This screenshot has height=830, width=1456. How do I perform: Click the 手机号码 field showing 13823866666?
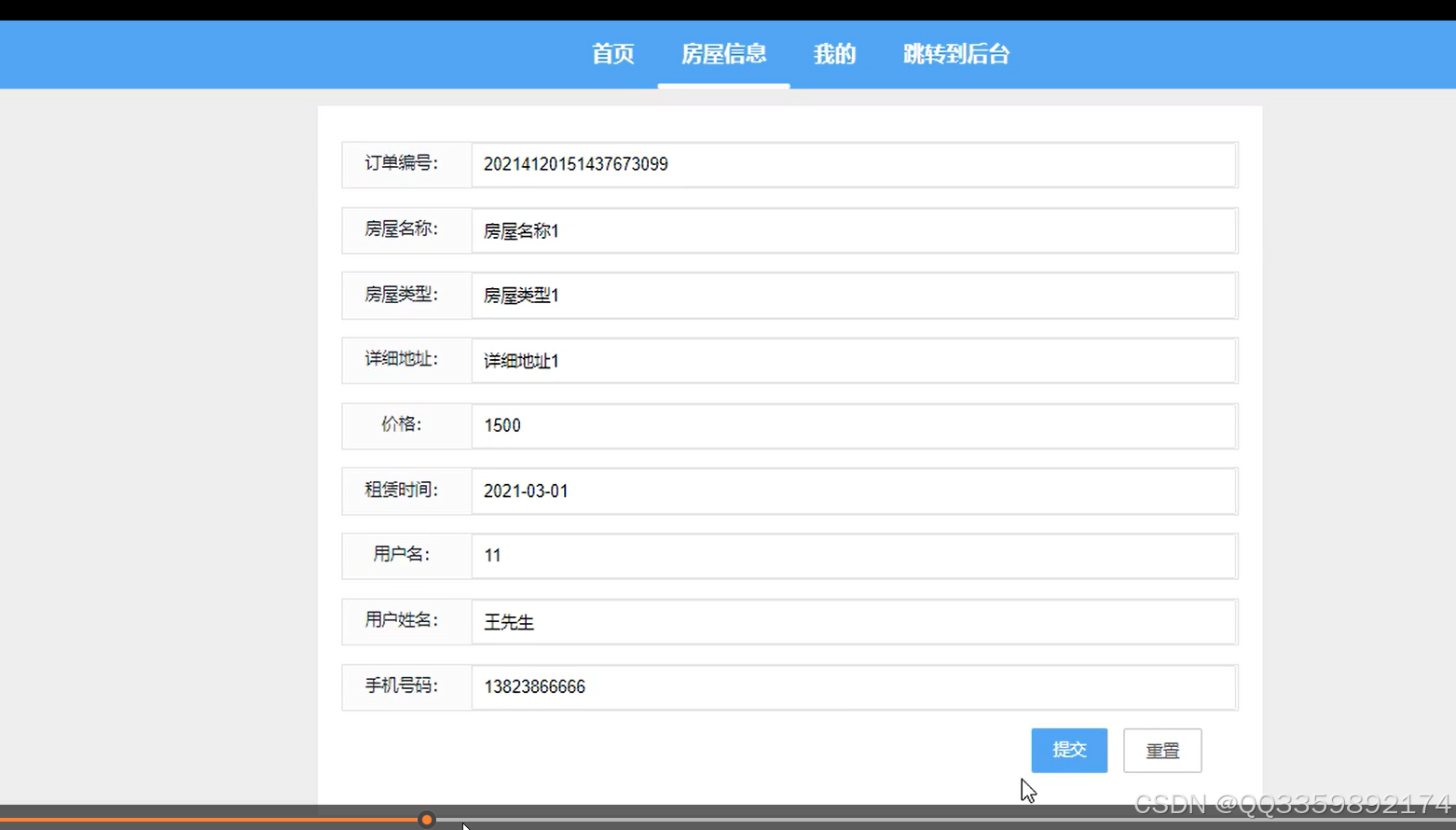pyautogui.click(x=855, y=687)
